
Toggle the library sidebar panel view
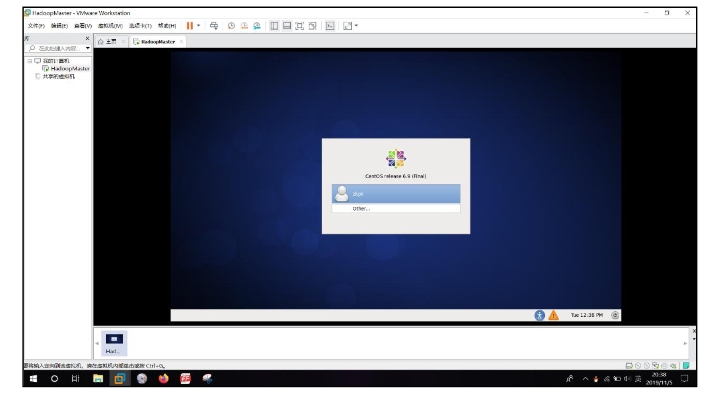coord(274,26)
